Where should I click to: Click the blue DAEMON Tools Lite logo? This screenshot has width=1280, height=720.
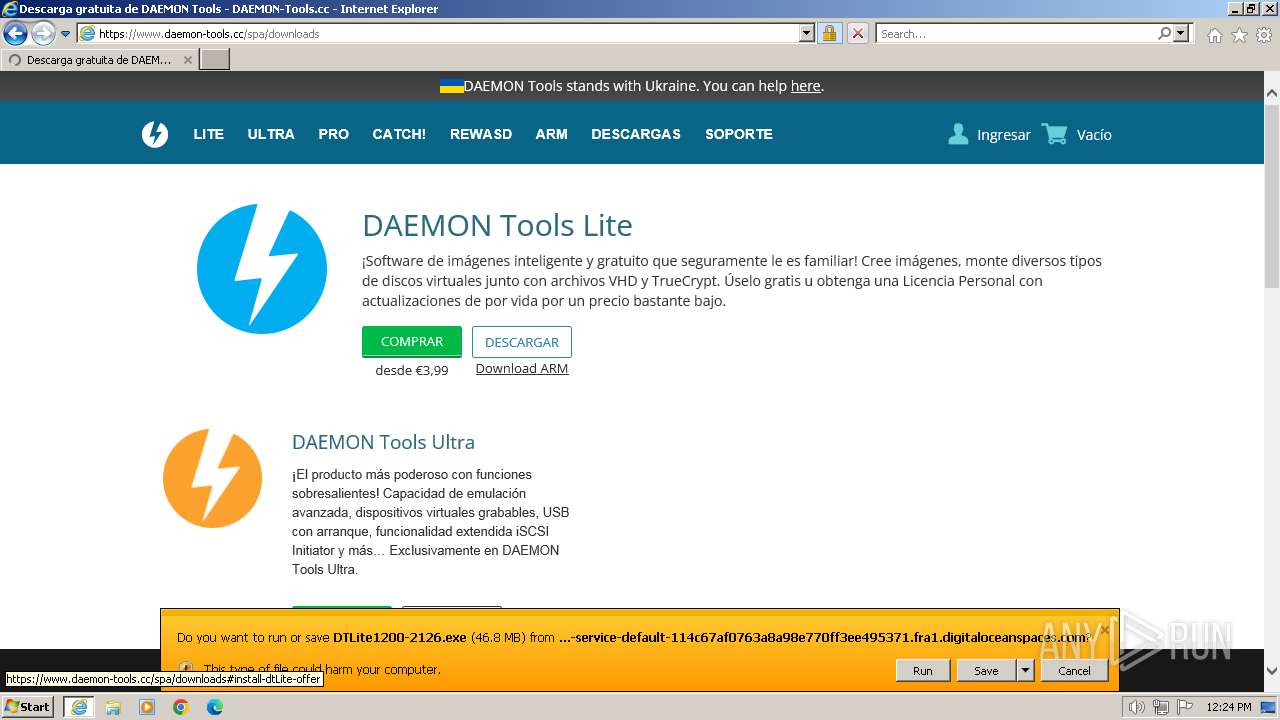point(262,269)
